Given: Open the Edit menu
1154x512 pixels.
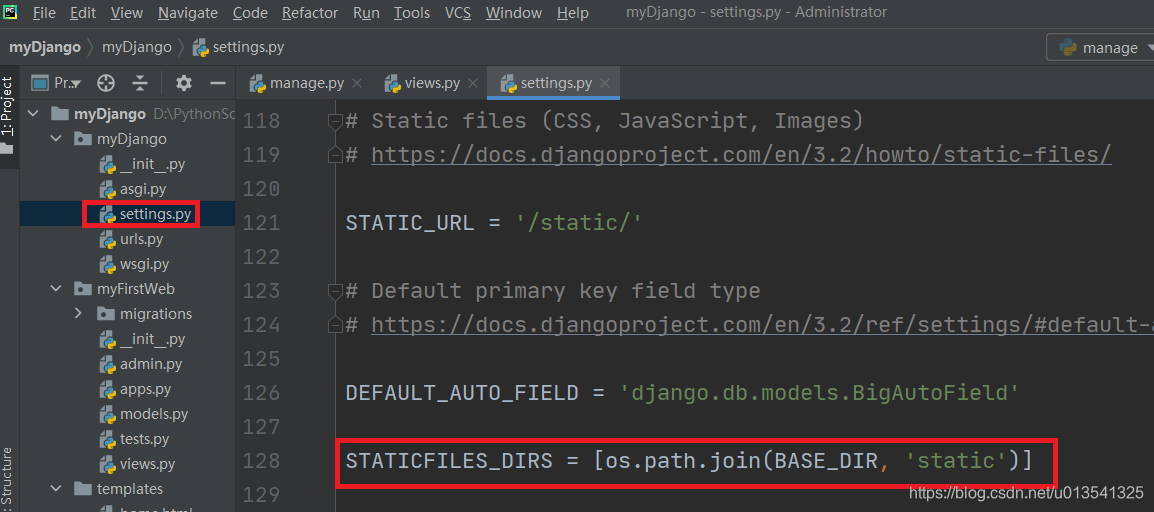Looking at the screenshot, I should [x=83, y=13].
